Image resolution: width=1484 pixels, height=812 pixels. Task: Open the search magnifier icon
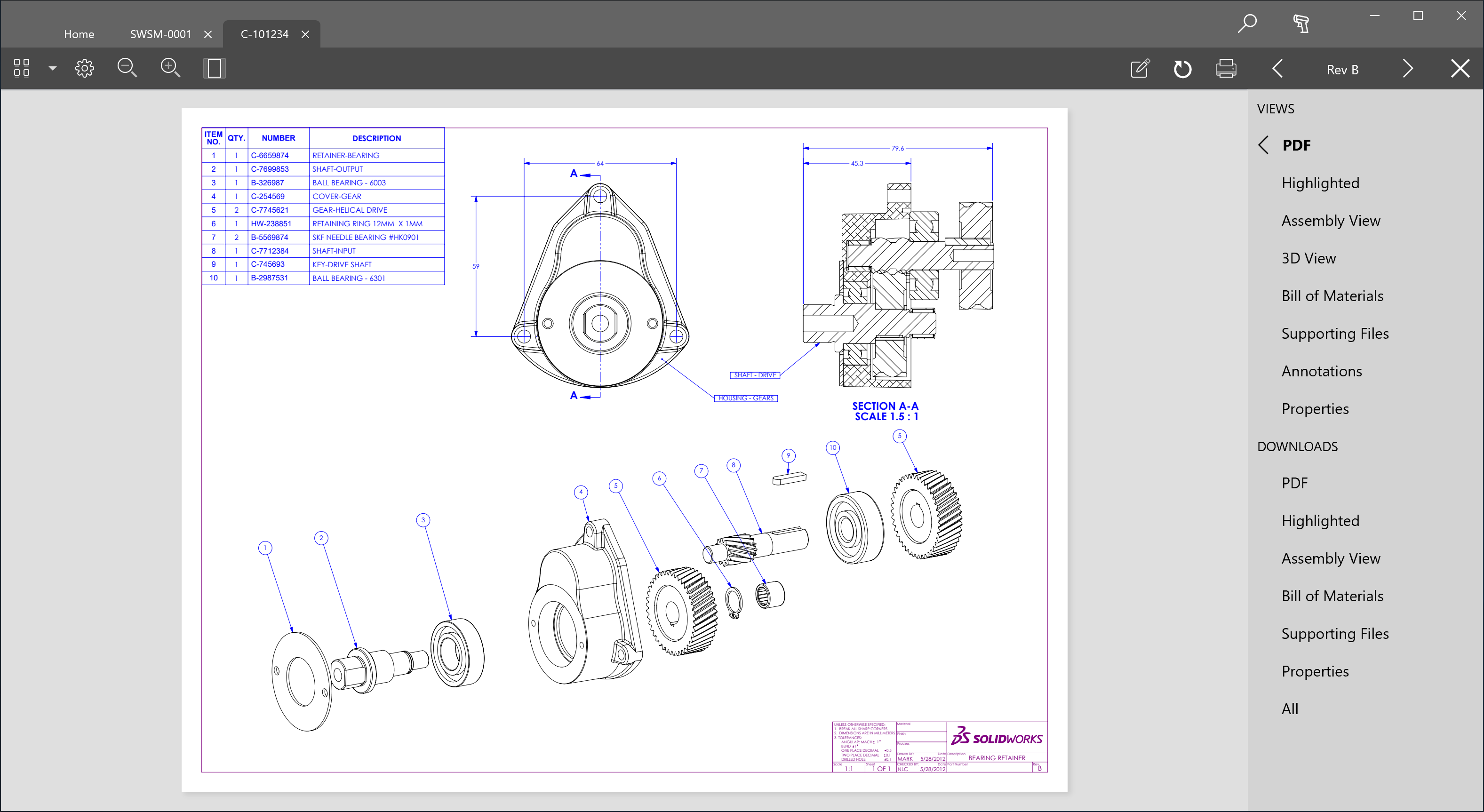tap(1247, 24)
